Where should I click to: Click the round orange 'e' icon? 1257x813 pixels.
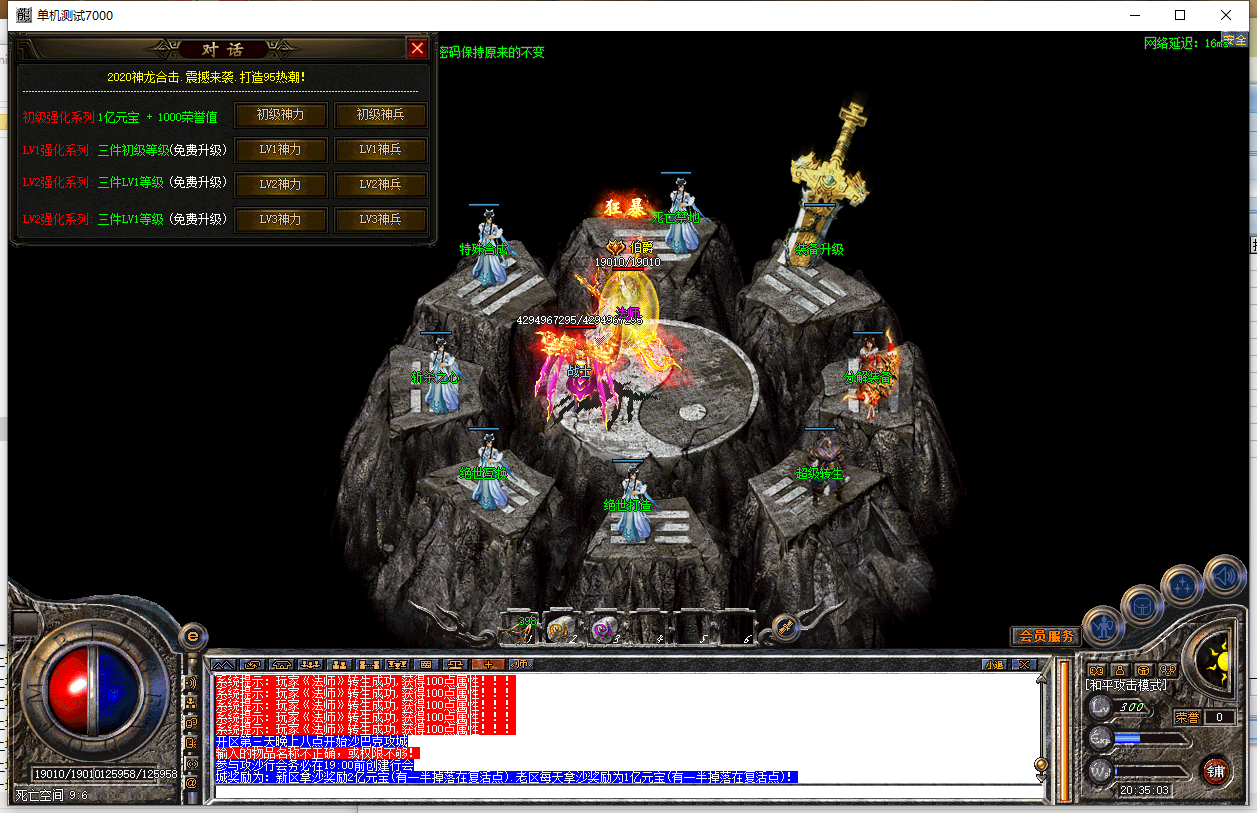pos(193,635)
